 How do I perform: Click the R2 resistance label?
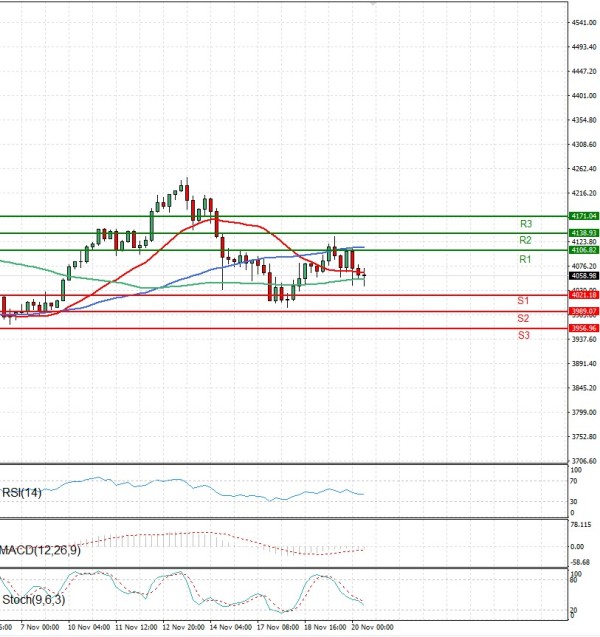525,241
